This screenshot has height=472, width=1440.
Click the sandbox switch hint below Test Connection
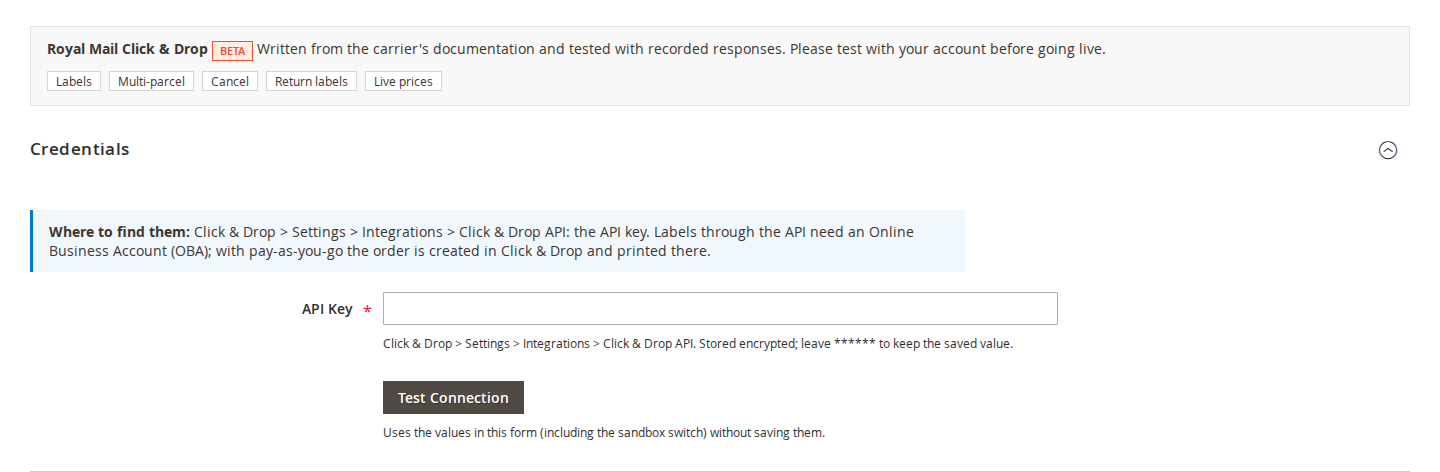pyautogui.click(x=604, y=433)
